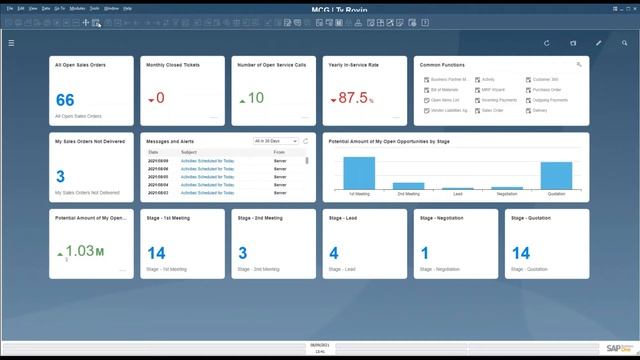
Task: Open the Help menu
Action: (127, 8)
